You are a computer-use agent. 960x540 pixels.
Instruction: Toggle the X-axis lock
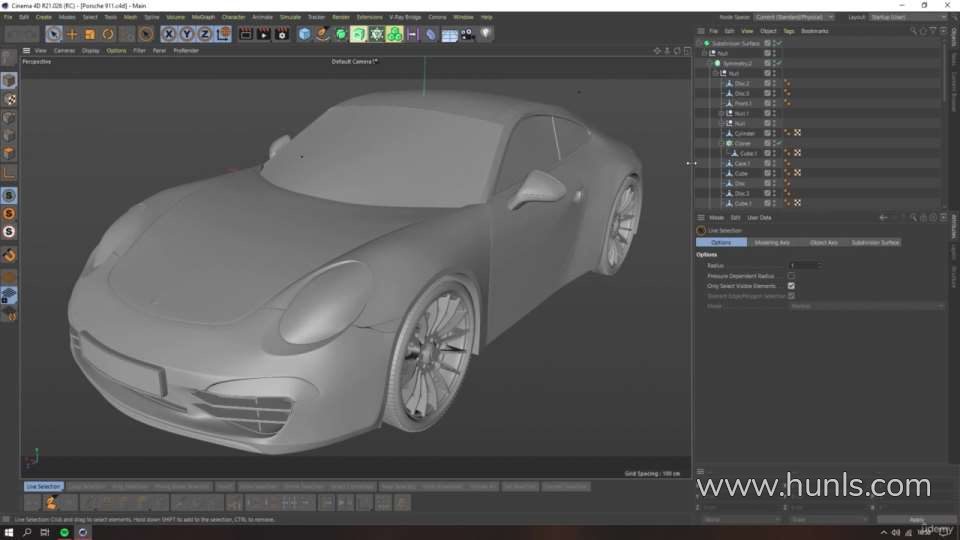(x=169, y=34)
